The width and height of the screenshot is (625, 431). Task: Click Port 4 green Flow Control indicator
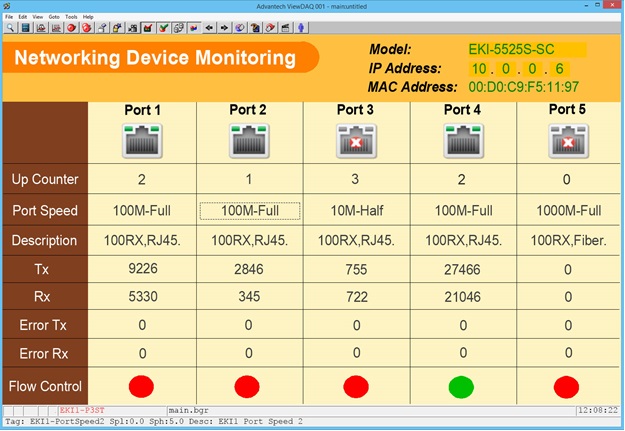[x=461, y=387]
